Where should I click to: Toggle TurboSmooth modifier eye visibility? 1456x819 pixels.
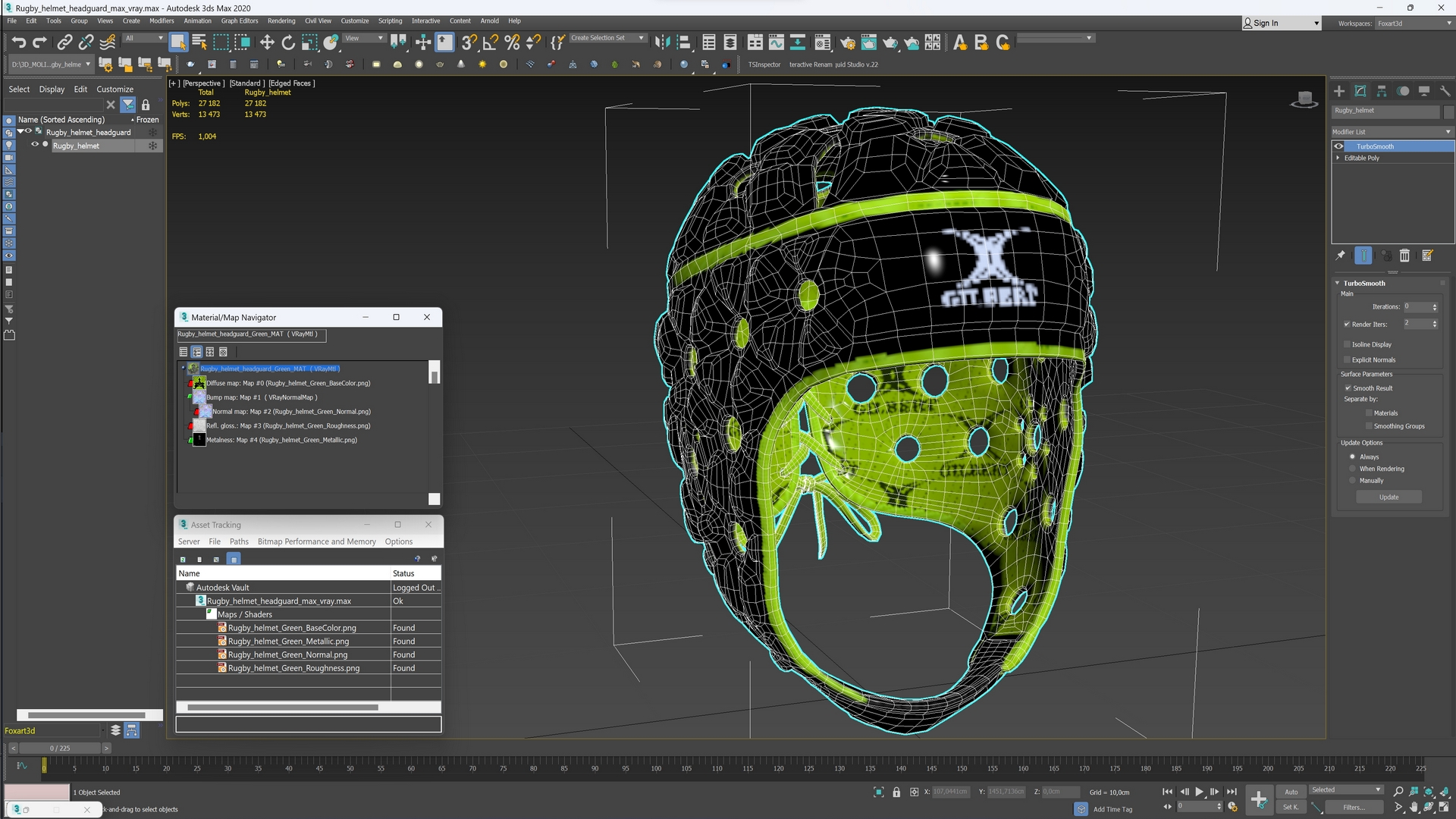point(1339,146)
